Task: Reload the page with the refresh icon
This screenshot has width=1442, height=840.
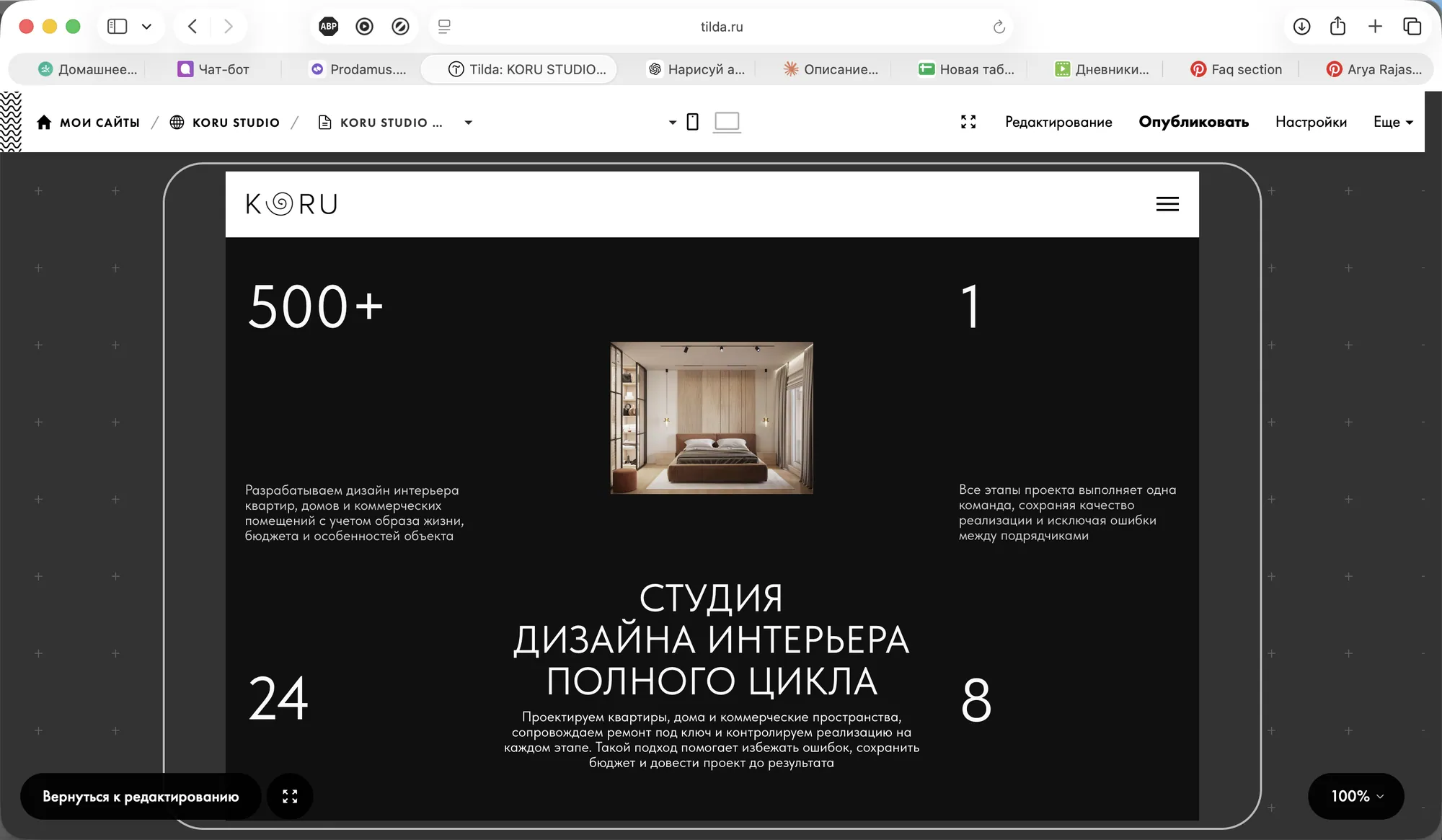Action: [999, 27]
